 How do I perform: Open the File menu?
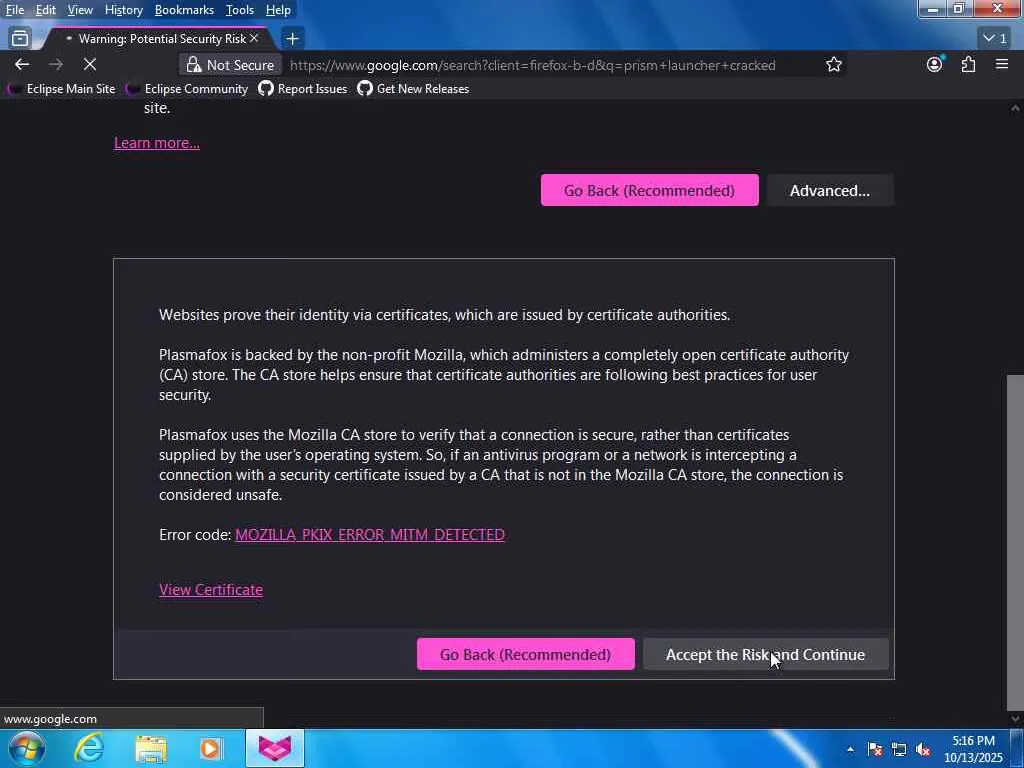[x=15, y=10]
